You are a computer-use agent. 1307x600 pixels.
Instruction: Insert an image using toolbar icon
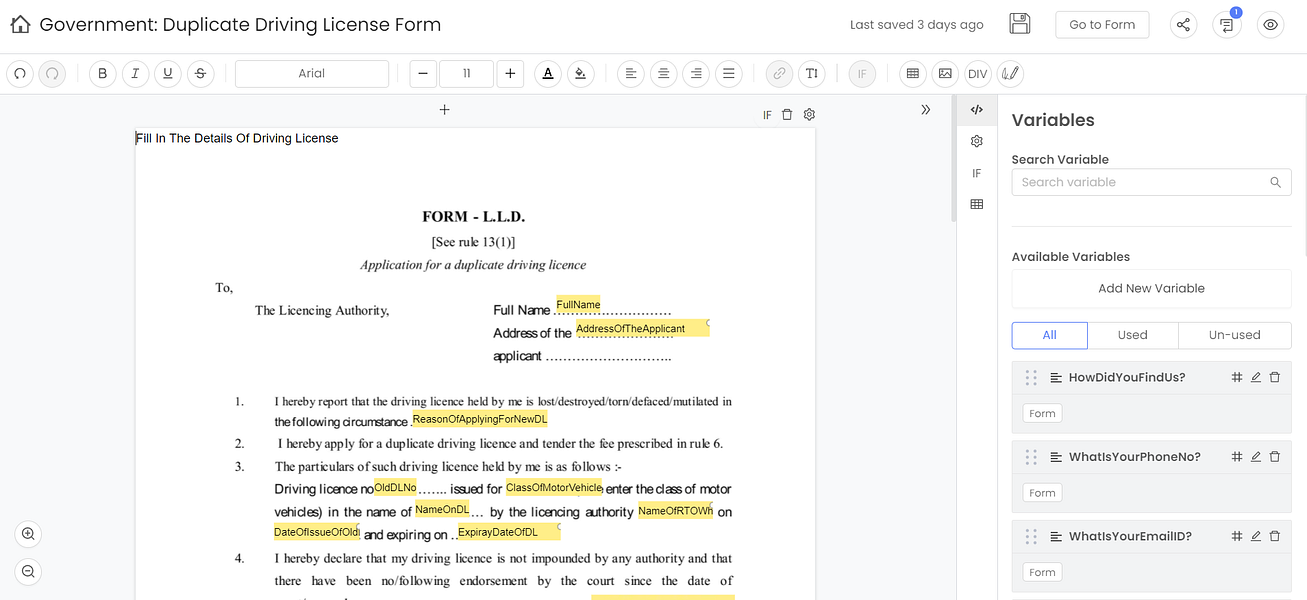944,73
